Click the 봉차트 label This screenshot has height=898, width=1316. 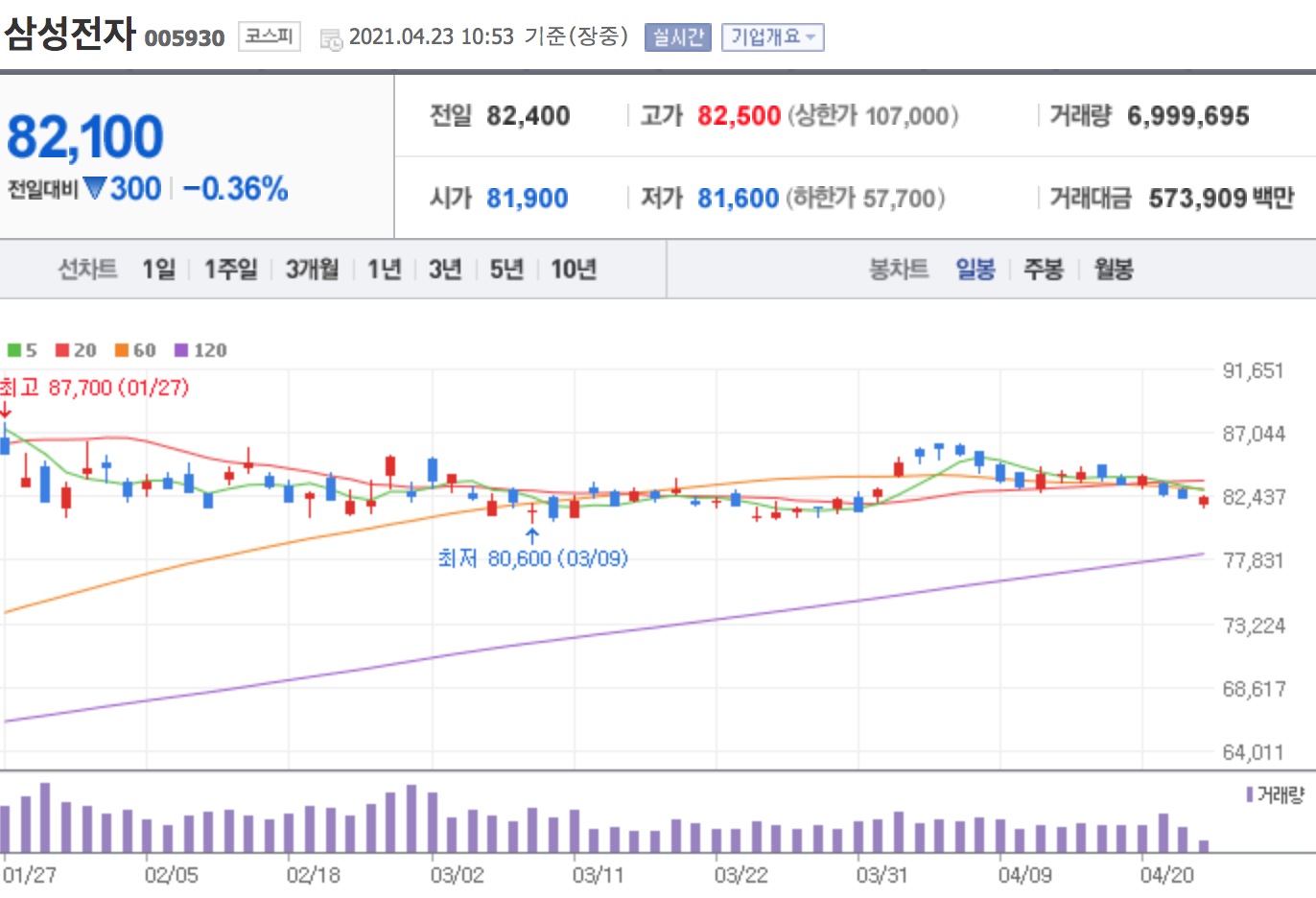tap(899, 270)
